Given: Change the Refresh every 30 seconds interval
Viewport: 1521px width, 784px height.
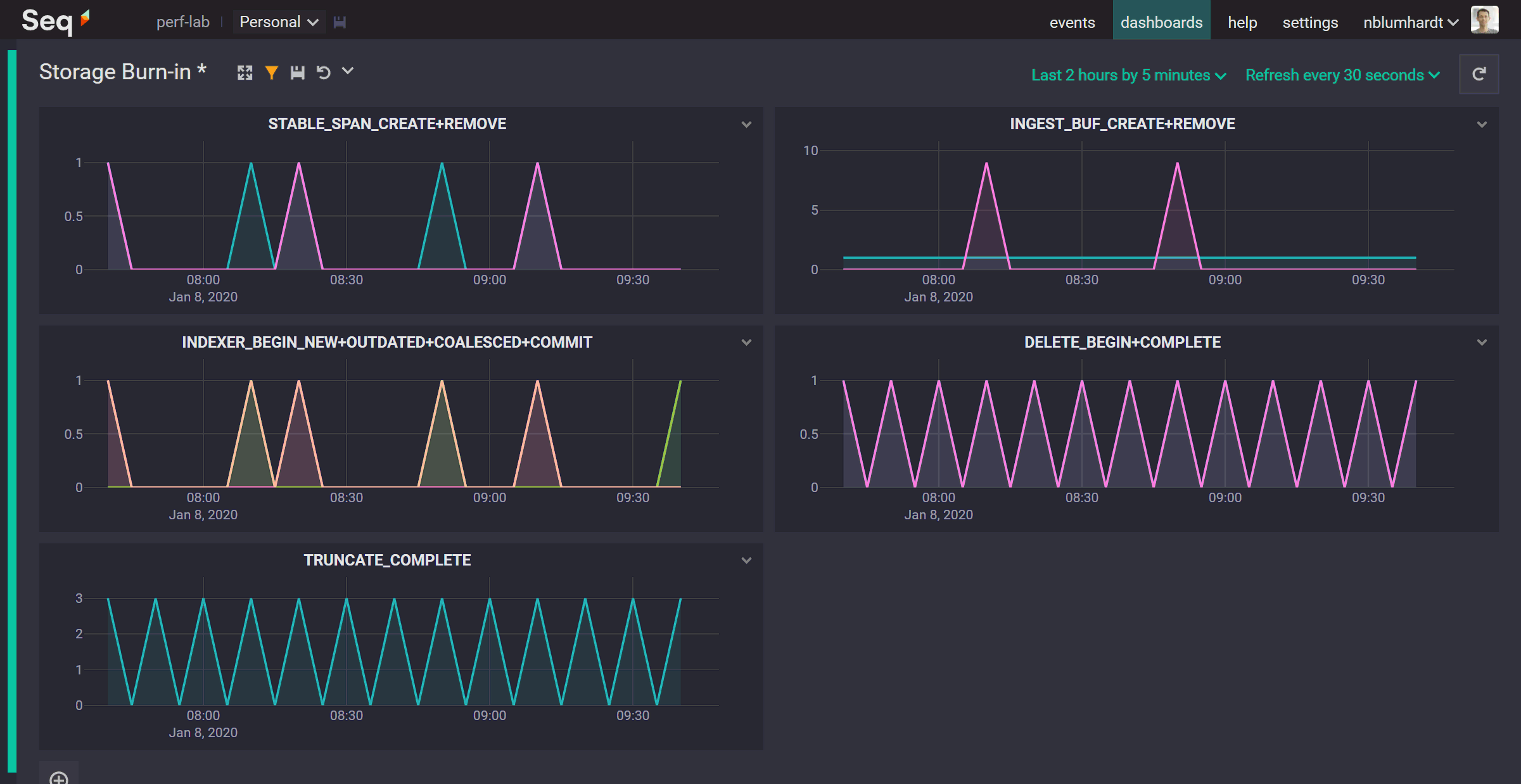Looking at the screenshot, I should pos(1343,75).
